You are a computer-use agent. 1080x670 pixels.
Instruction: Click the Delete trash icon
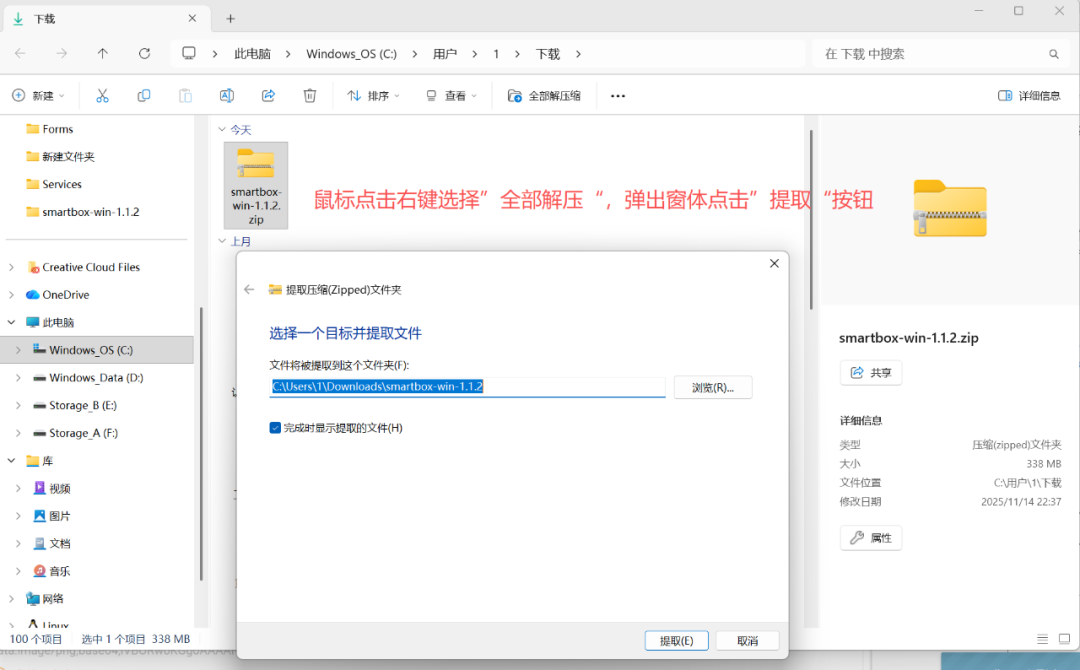310,96
